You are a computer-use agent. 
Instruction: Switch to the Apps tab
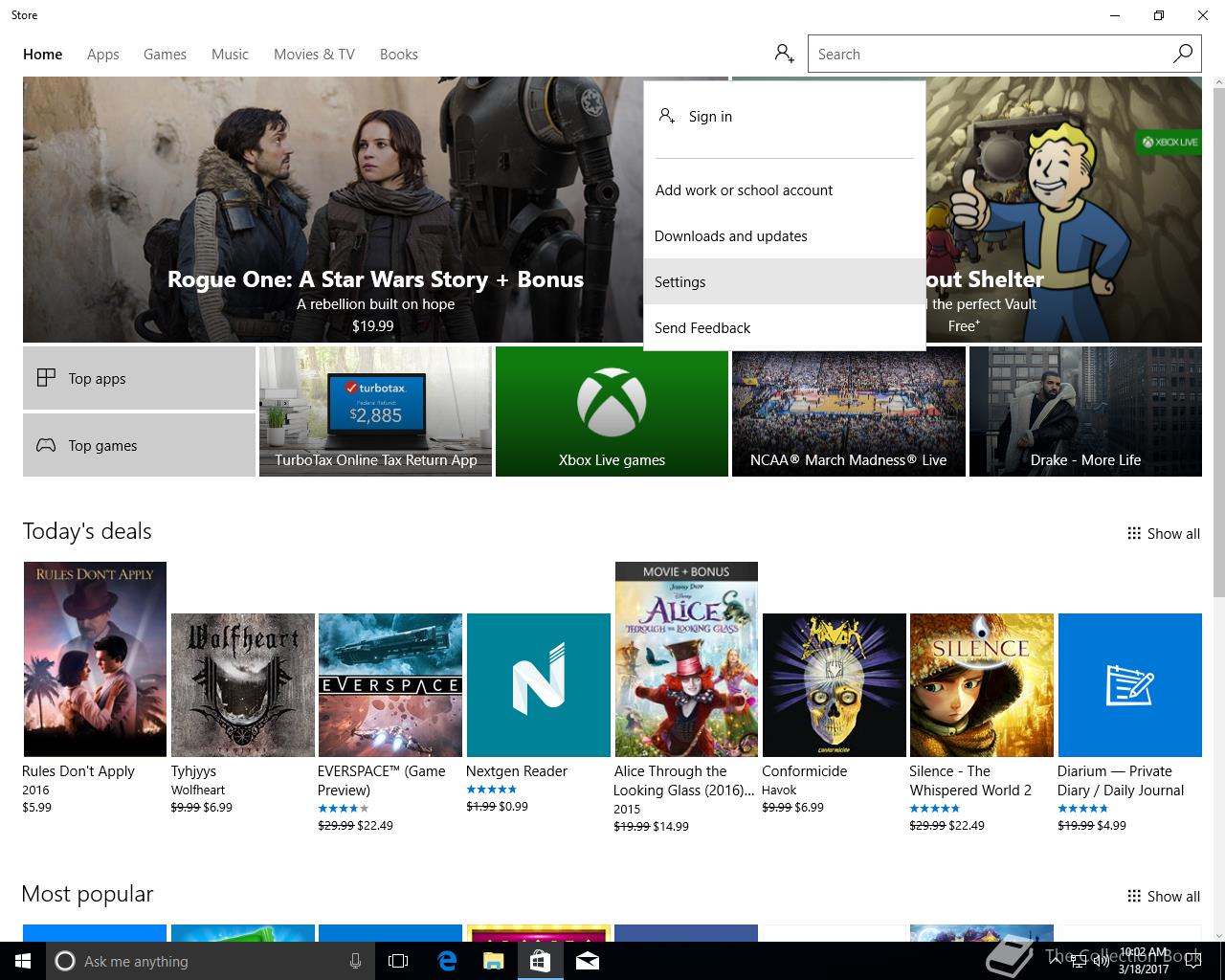[x=103, y=55]
